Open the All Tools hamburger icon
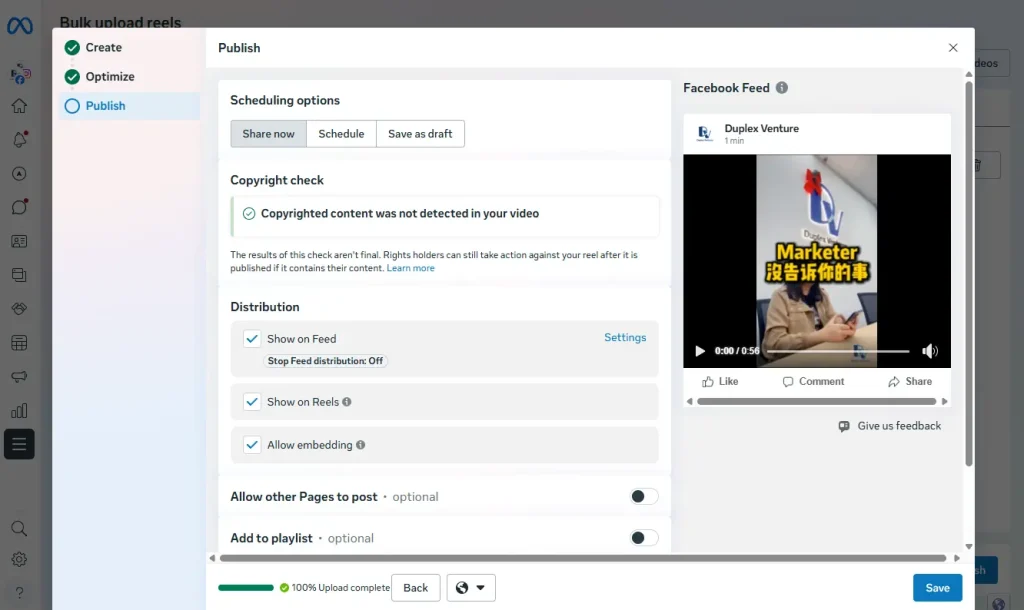 [x=19, y=444]
